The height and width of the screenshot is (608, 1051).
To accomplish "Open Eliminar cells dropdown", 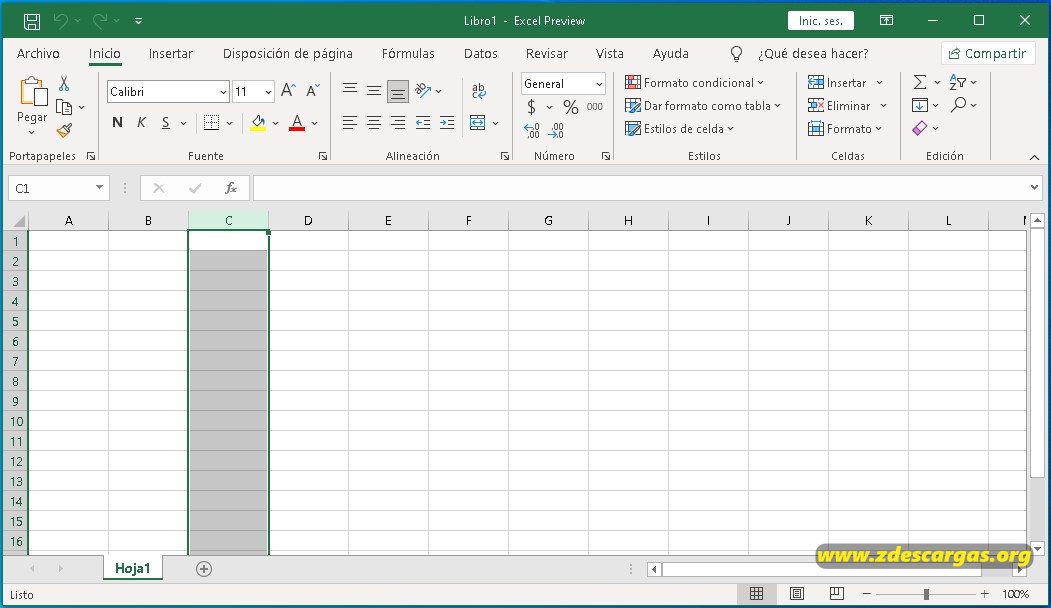I will coord(883,105).
